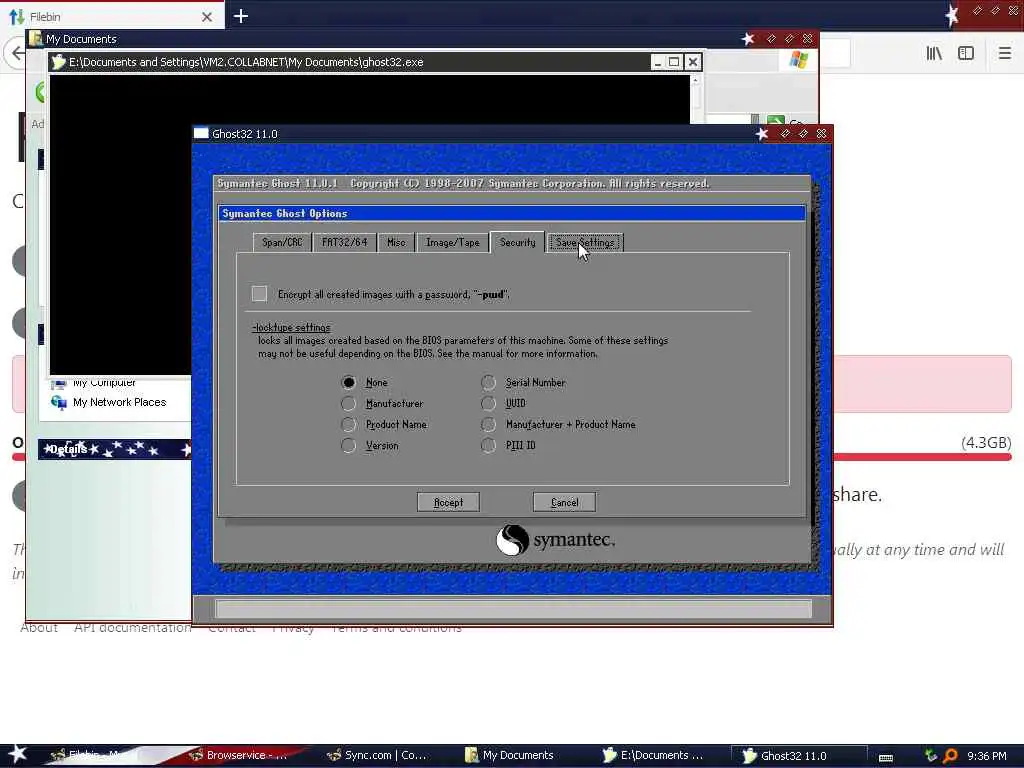The height and width of the screenshot is (768, 1024).
Task: Click the star icon in My Documents title bar
Action: coord(748,39)
